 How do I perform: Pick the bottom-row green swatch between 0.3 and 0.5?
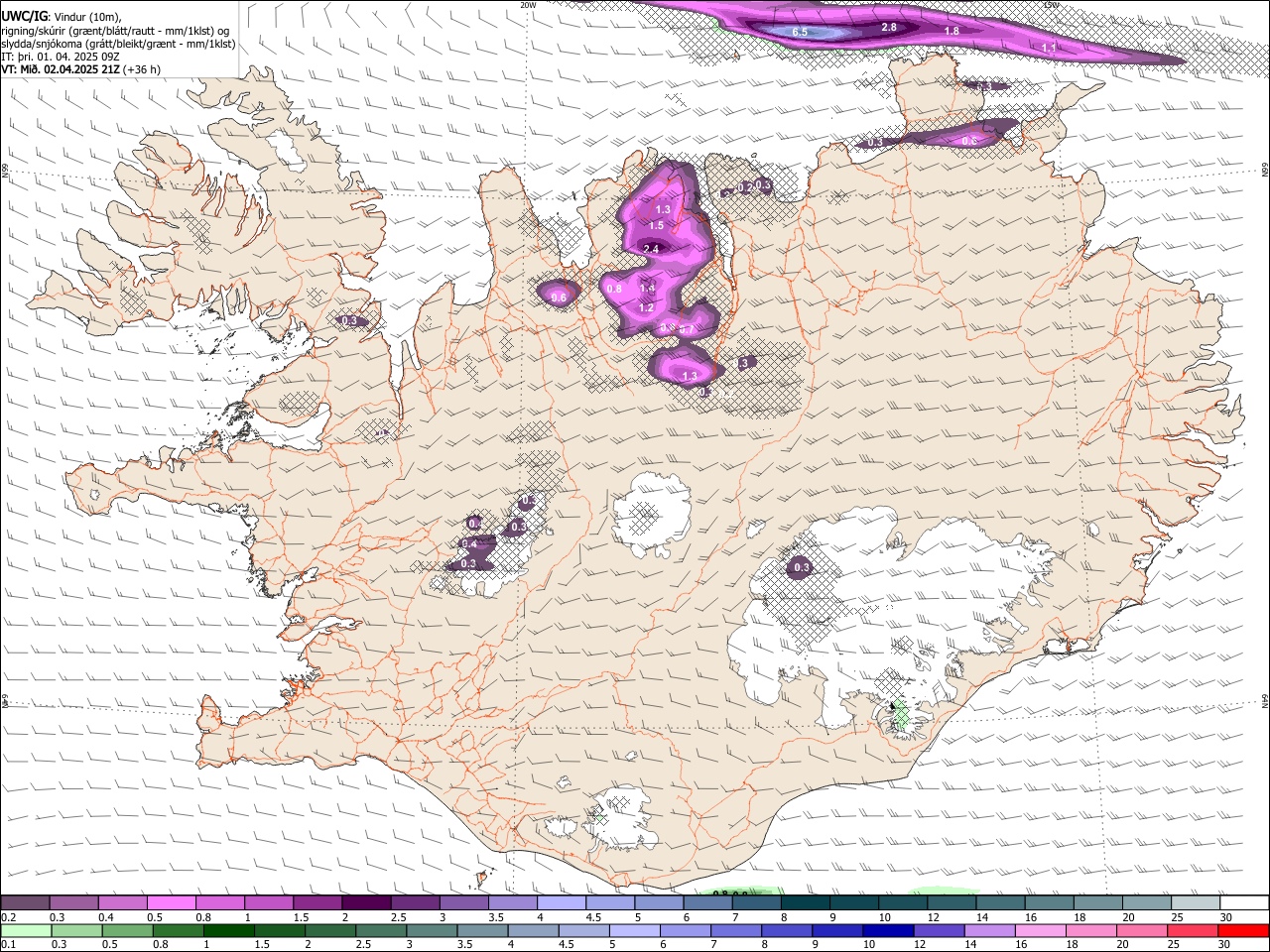127,930
